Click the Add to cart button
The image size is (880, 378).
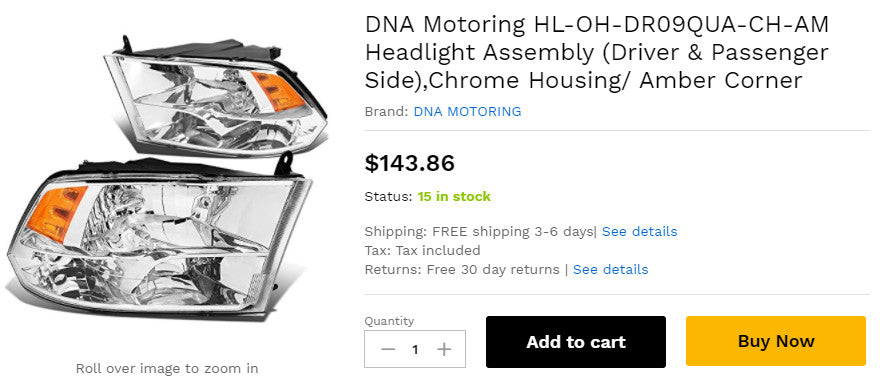[x=576, y=342]
